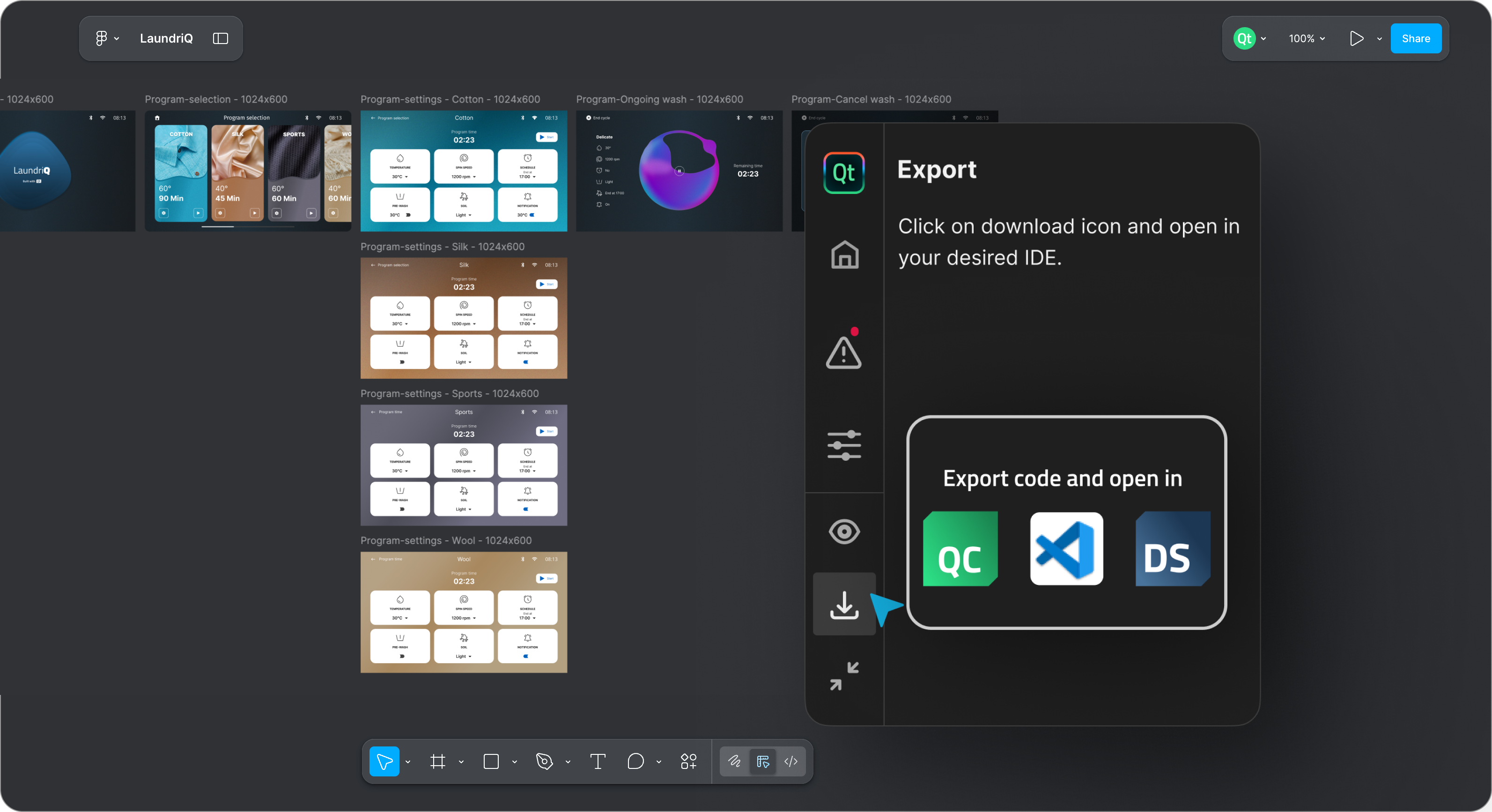Select Program-Ongoing wash frame label

coord(659,99)
